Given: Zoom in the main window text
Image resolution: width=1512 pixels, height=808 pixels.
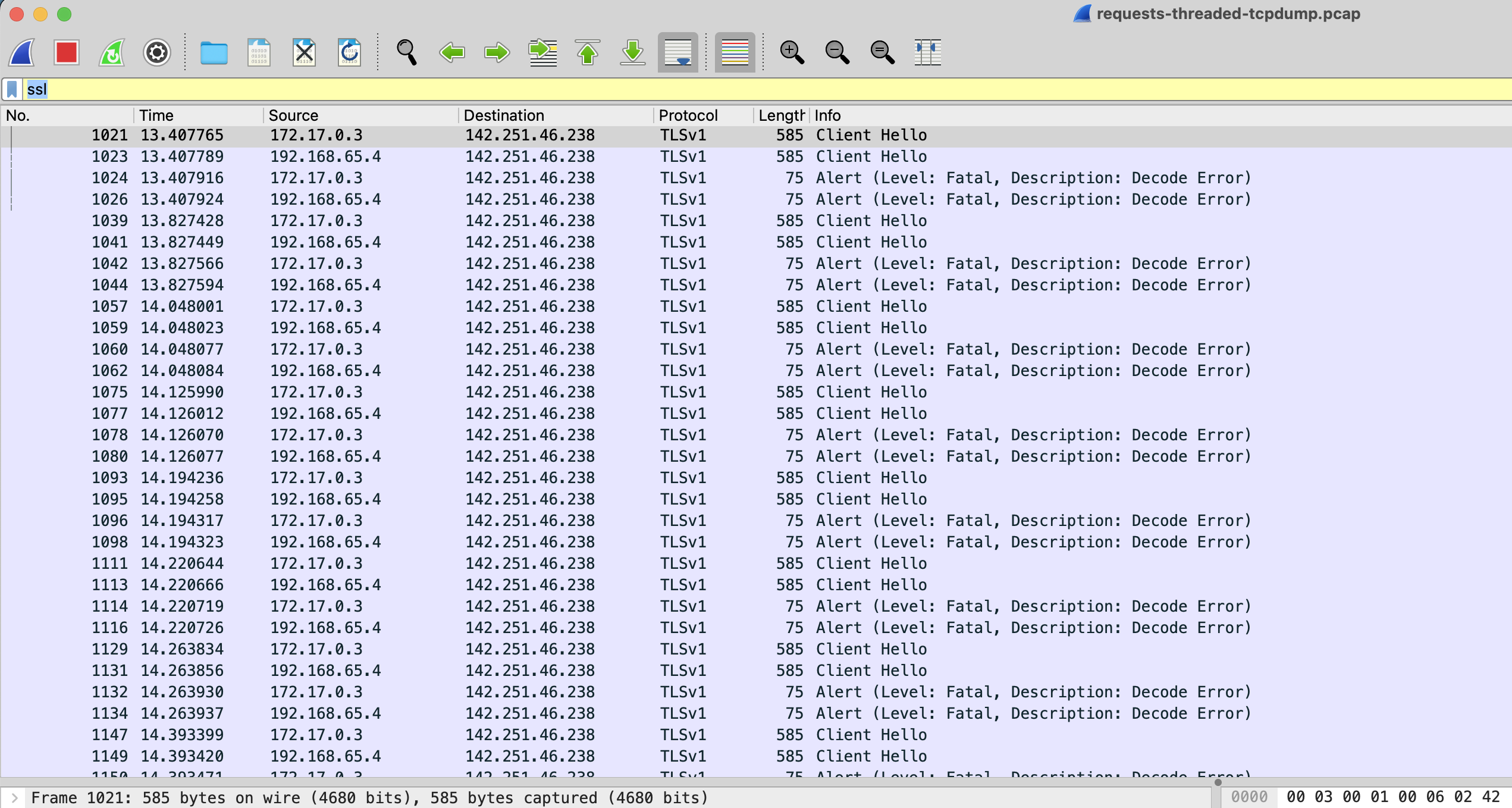Looking at the screenshot, I should click(792, 52).
